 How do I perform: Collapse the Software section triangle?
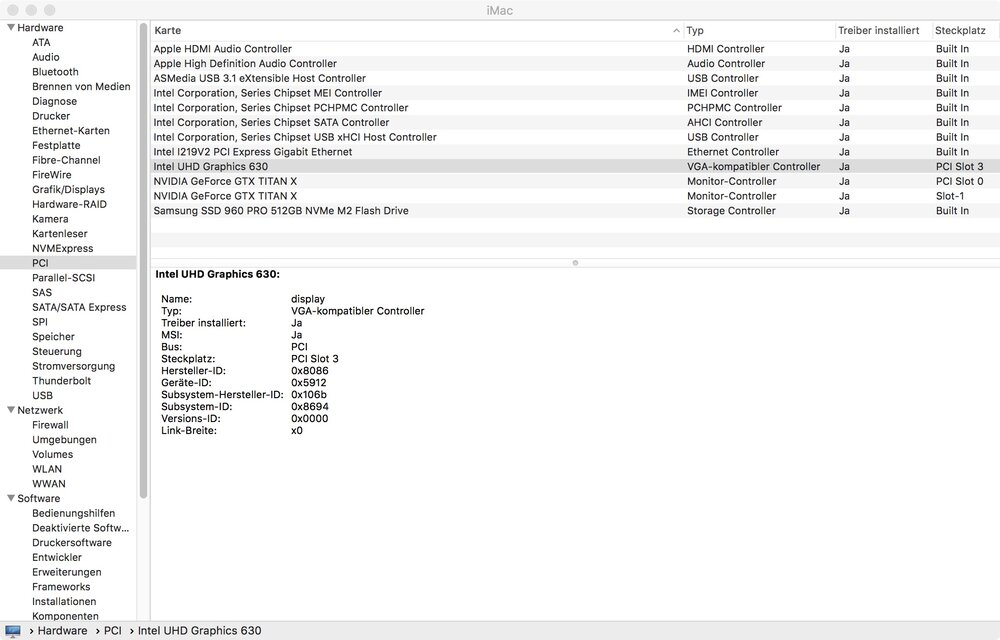[x=9, y=498]
